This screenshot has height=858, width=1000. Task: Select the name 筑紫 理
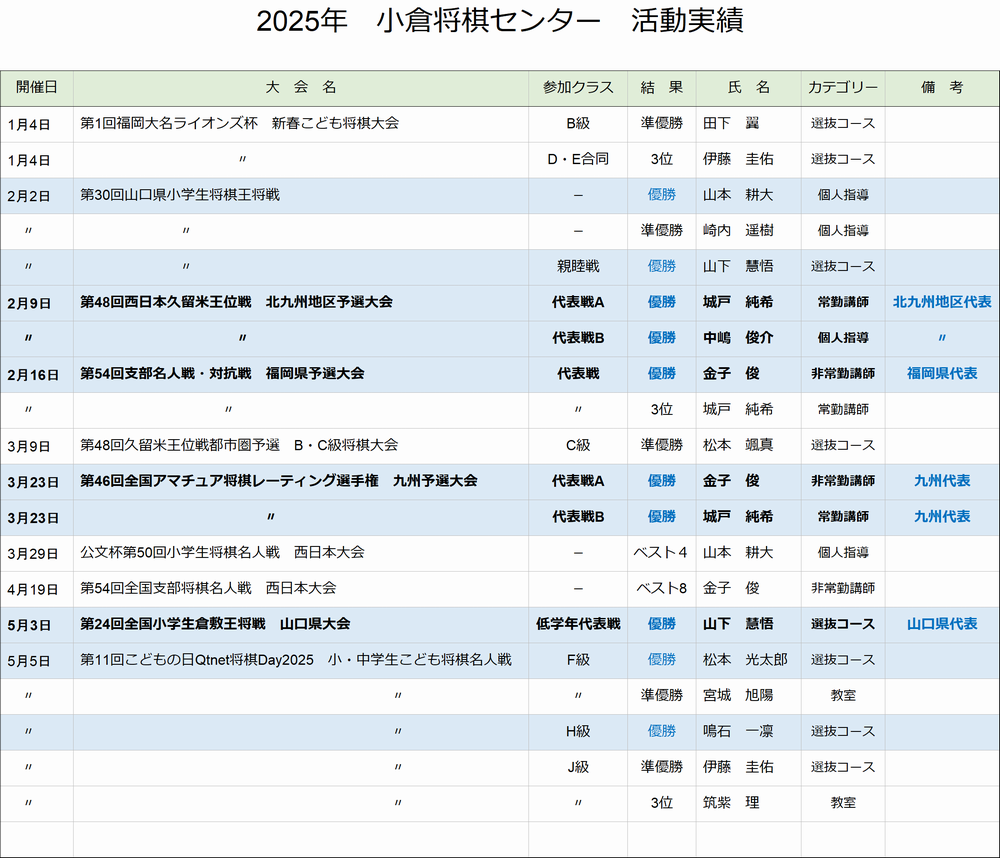[731, 803]
